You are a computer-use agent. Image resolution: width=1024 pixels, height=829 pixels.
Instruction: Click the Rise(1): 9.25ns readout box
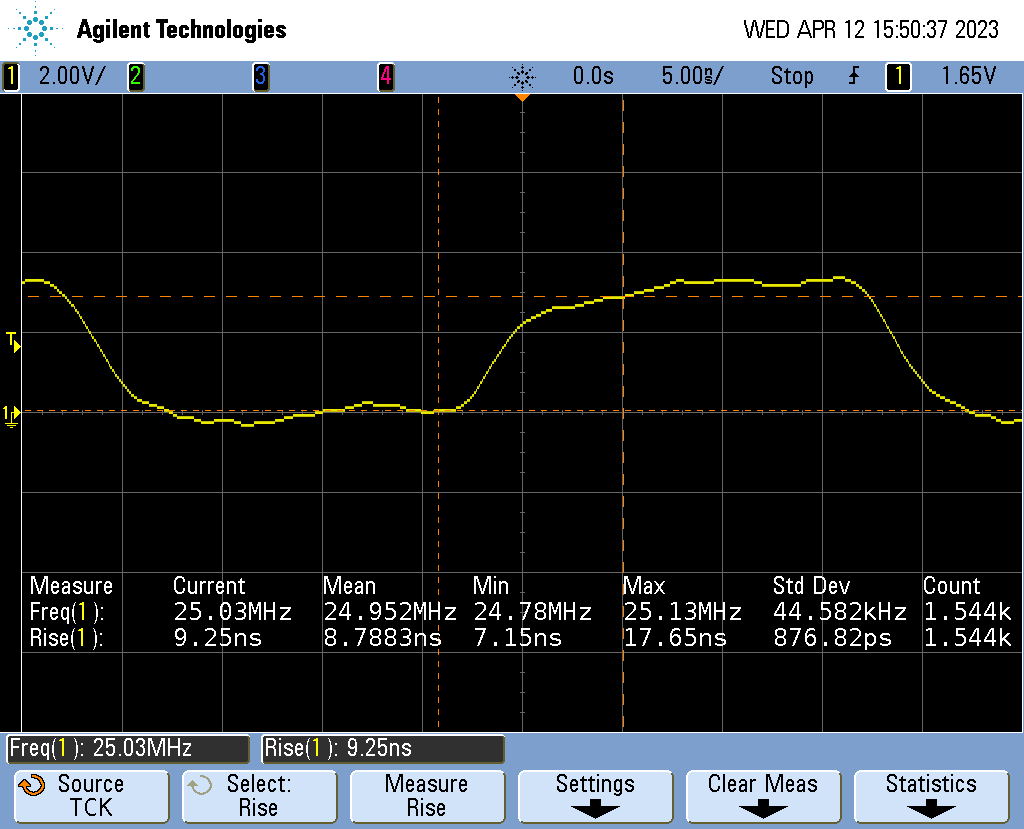click(x=383, y=748)
